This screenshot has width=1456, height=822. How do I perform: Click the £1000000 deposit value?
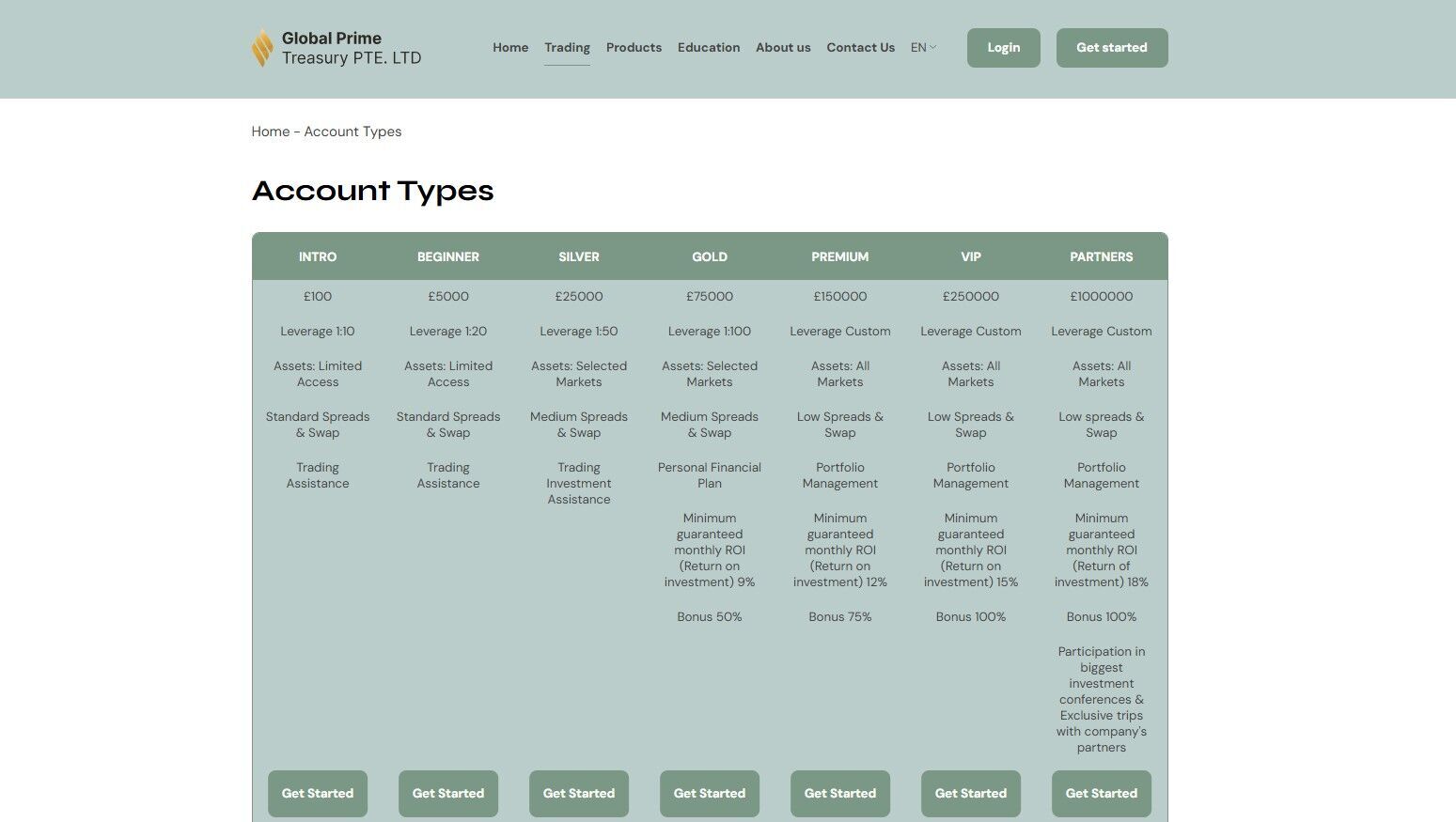(x=1102, y=296)
